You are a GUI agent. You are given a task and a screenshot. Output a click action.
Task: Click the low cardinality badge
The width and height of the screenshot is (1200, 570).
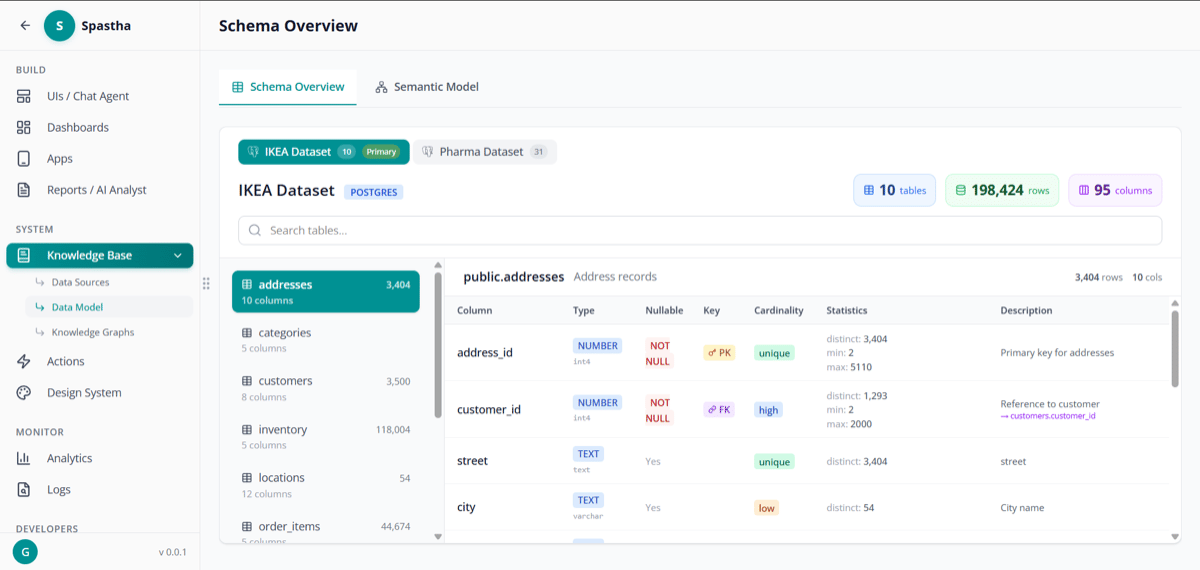tap(766, 508)
